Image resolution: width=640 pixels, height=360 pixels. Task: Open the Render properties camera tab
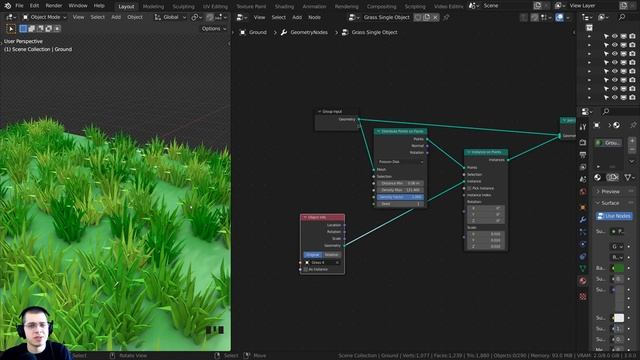click(583, 142)
